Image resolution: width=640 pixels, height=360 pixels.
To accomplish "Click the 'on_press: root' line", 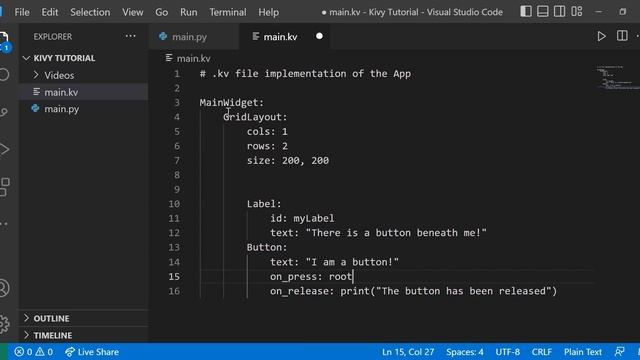I will click(311, 277).
